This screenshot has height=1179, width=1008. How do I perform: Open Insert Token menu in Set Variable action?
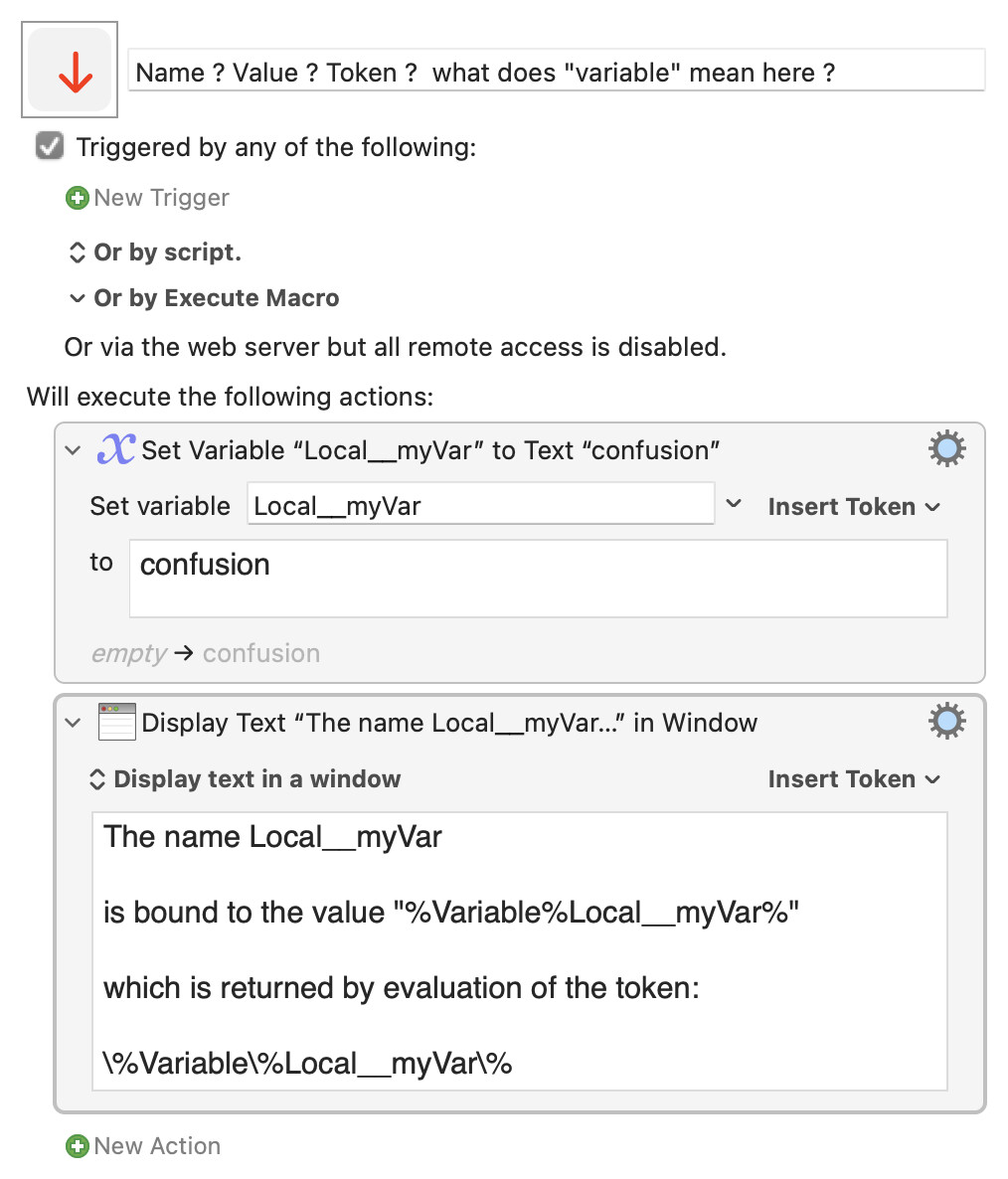853,506
